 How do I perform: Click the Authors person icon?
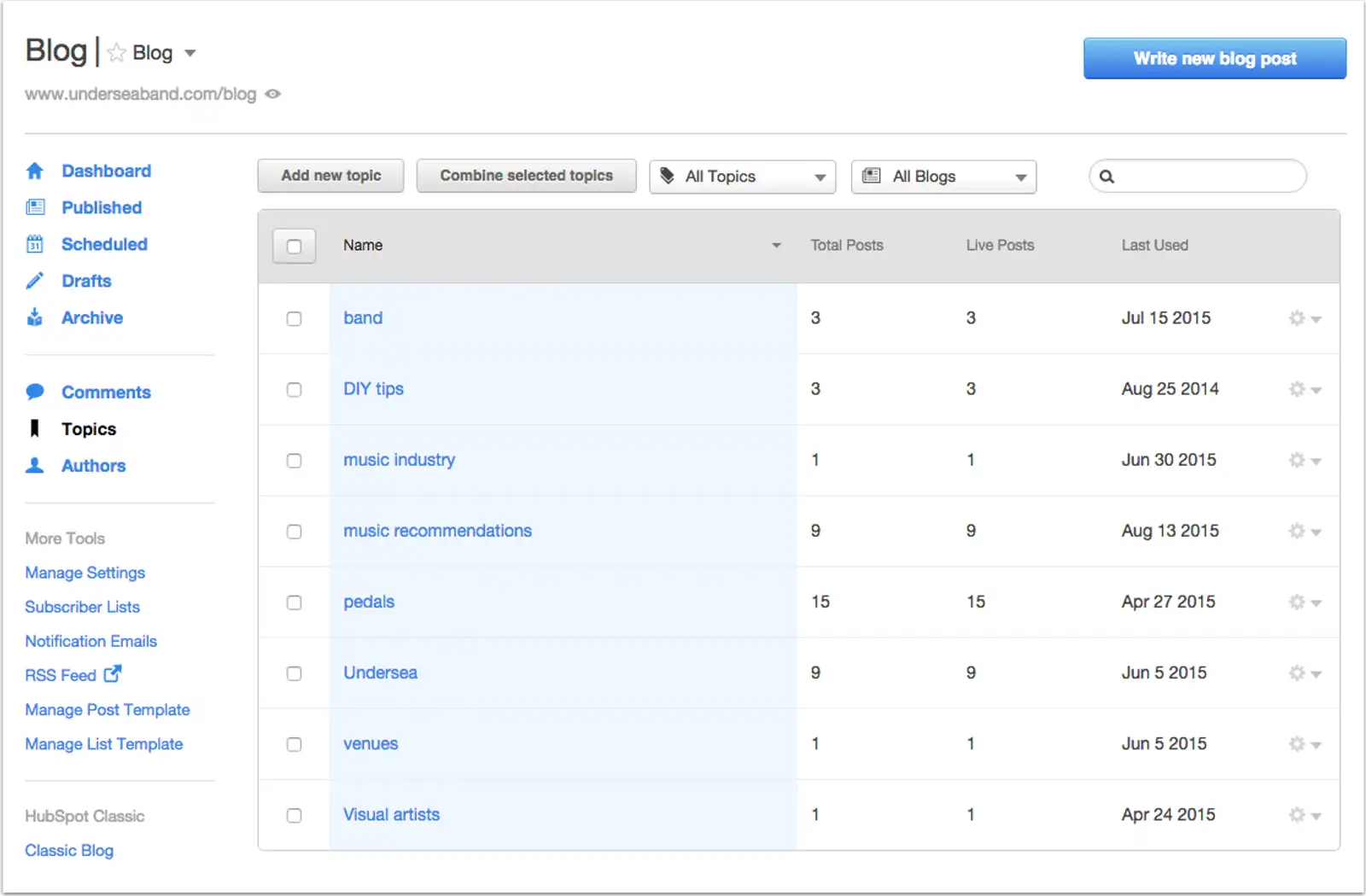point(35,465)
